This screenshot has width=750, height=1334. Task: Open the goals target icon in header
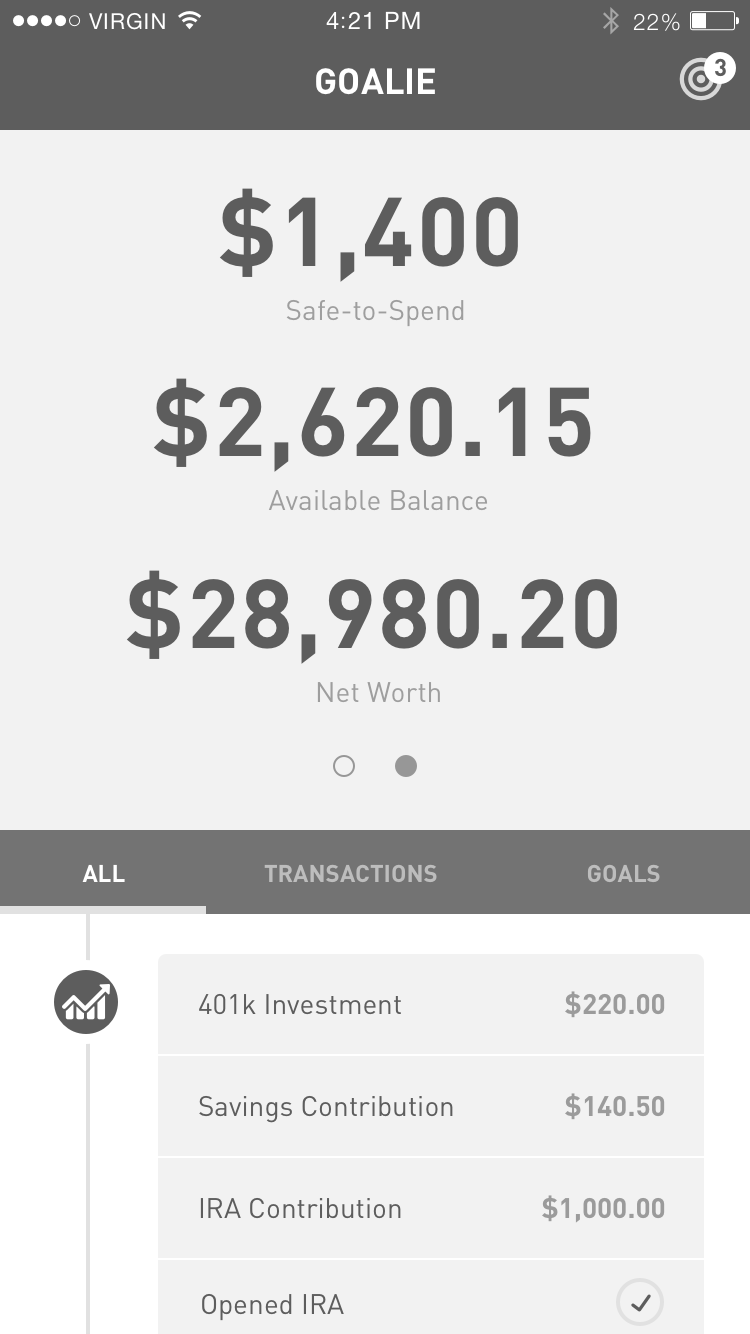pos(700,81)
